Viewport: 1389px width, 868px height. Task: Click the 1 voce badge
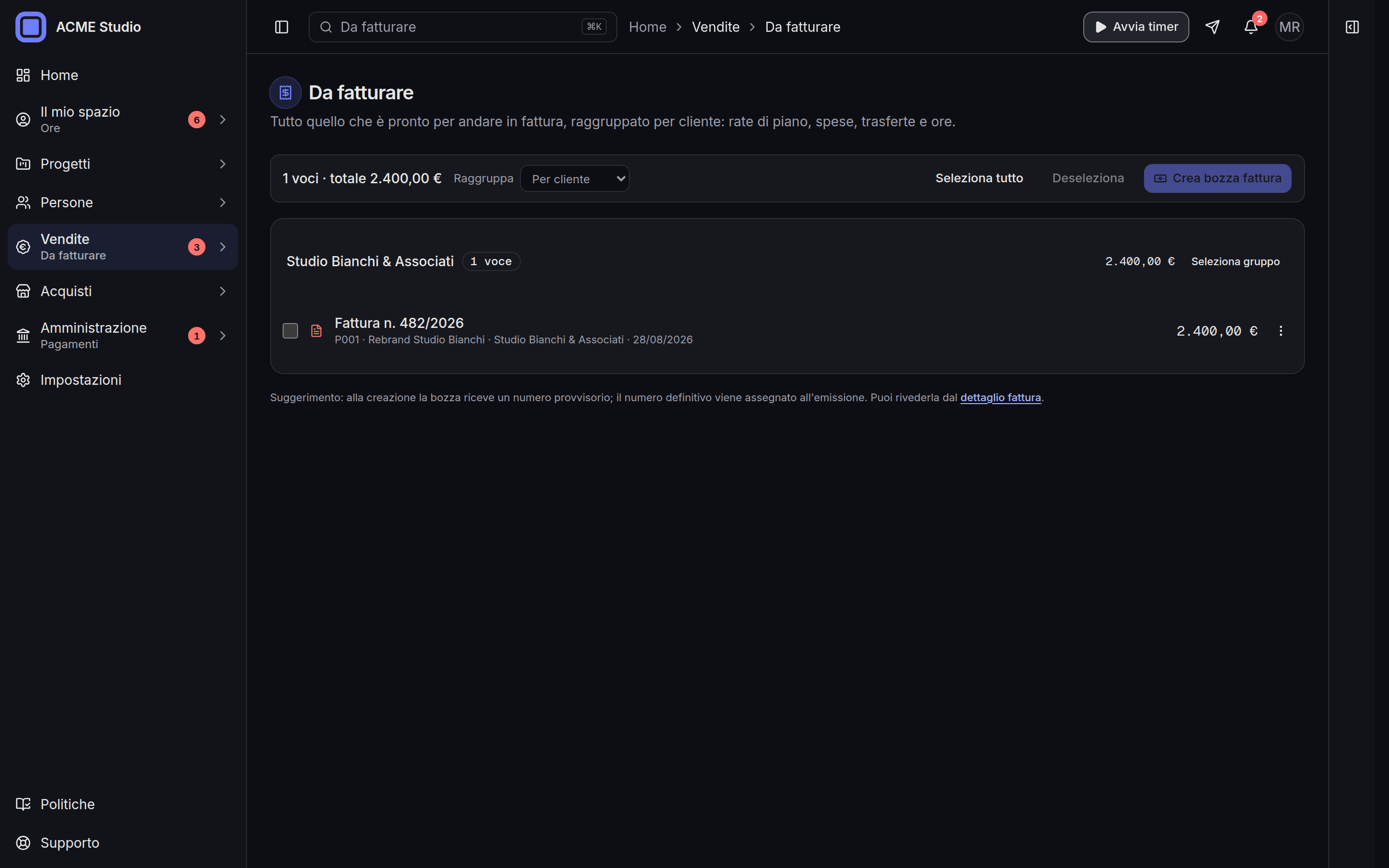click(491, 261)
